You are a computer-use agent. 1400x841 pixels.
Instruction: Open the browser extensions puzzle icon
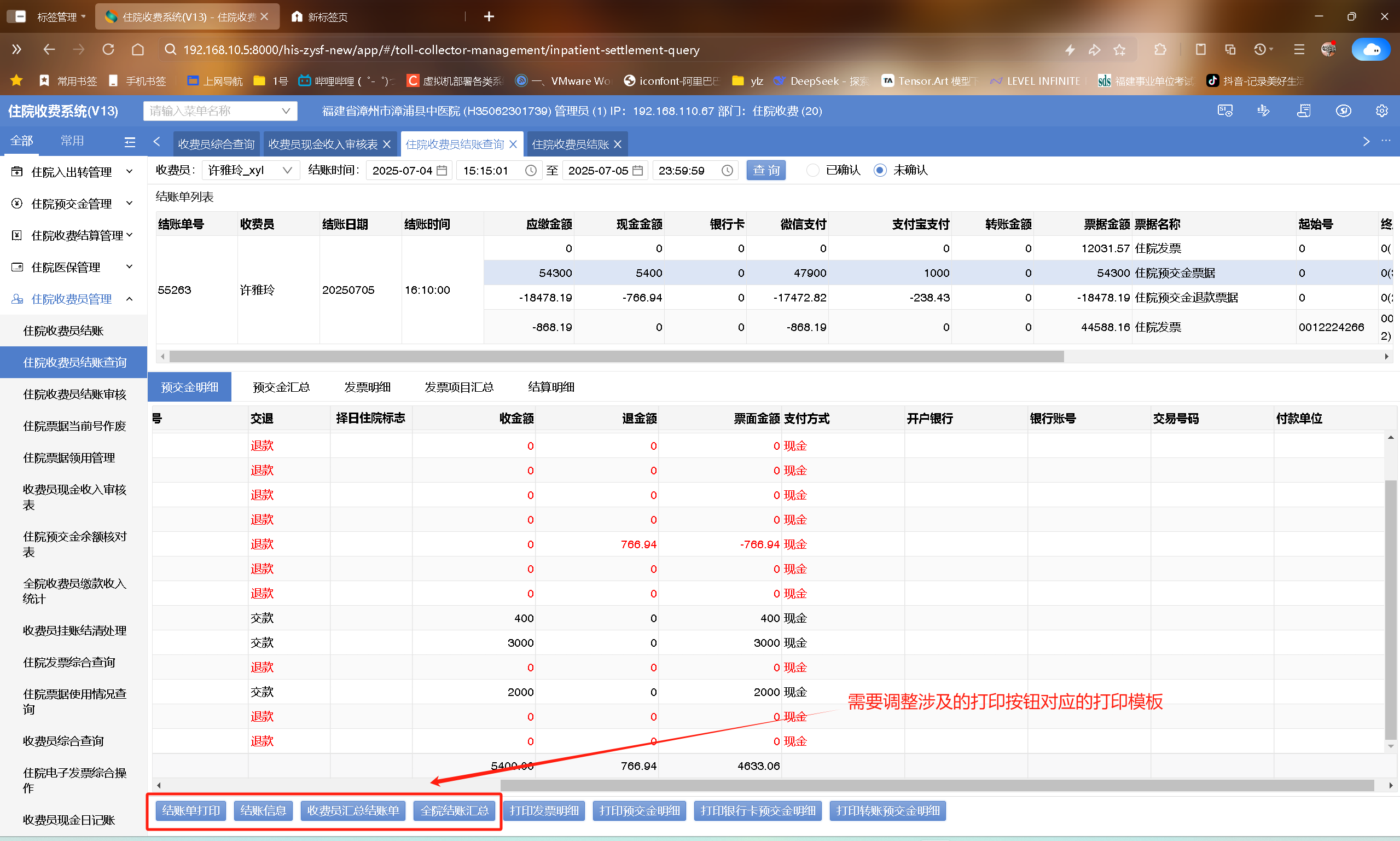tap(1160, 50)
